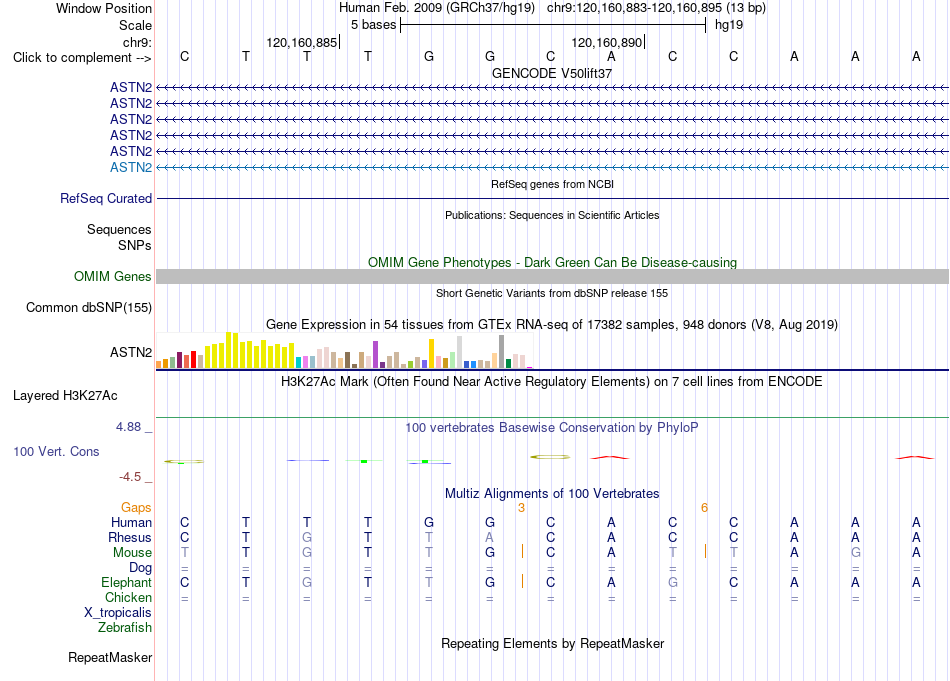Click the RefSeq Curated intron line
This screenshot has width=950, height=681.
tap(552, 198)
